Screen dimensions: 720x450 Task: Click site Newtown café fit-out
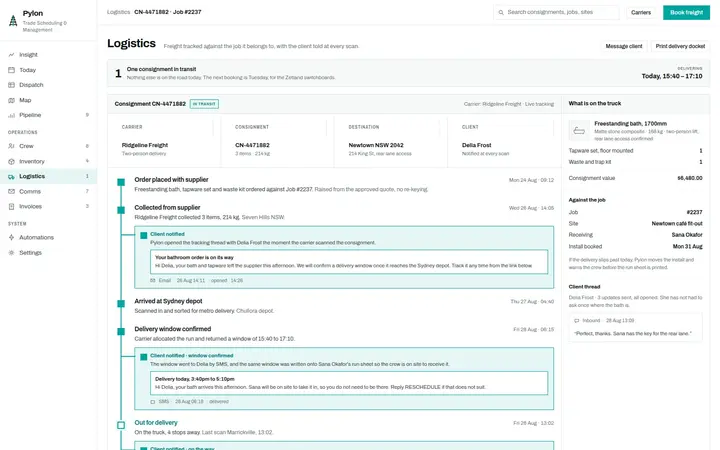(677, 224)
